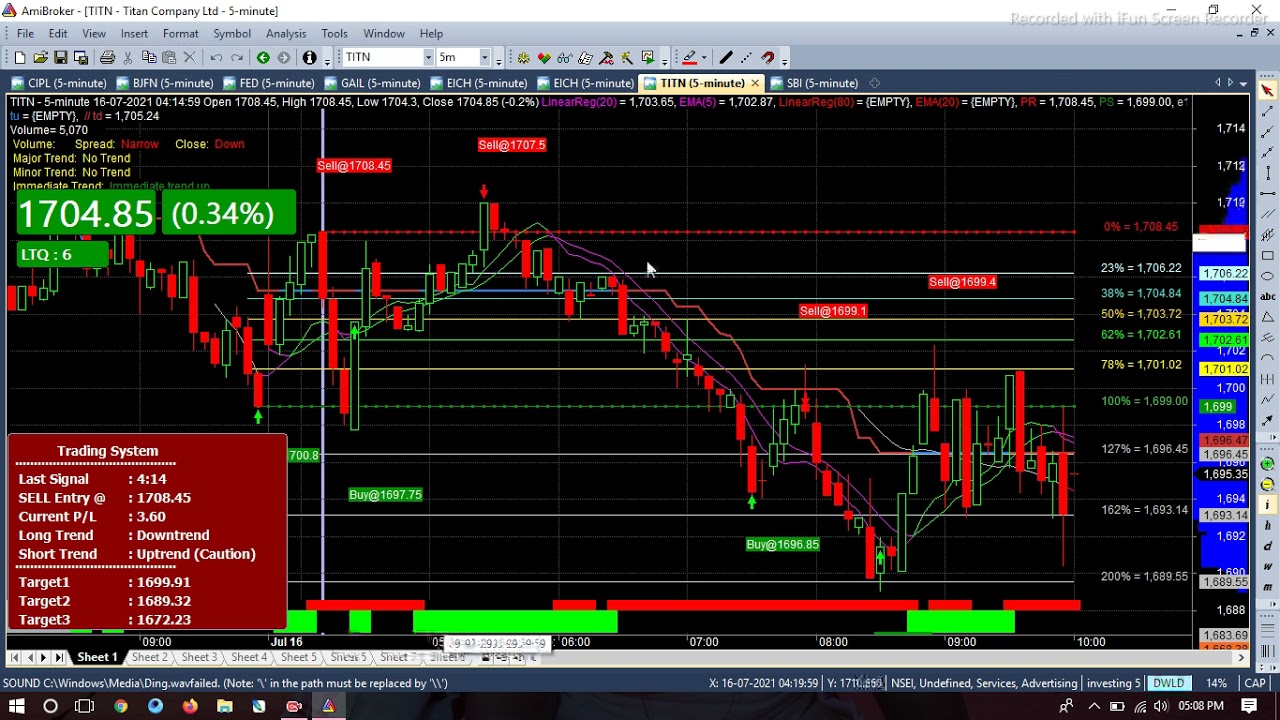Viewport: 1280px width, 720px height.
Task: Select Sheet 4 chart sheet tab
Action: click(x=249, y=657)
